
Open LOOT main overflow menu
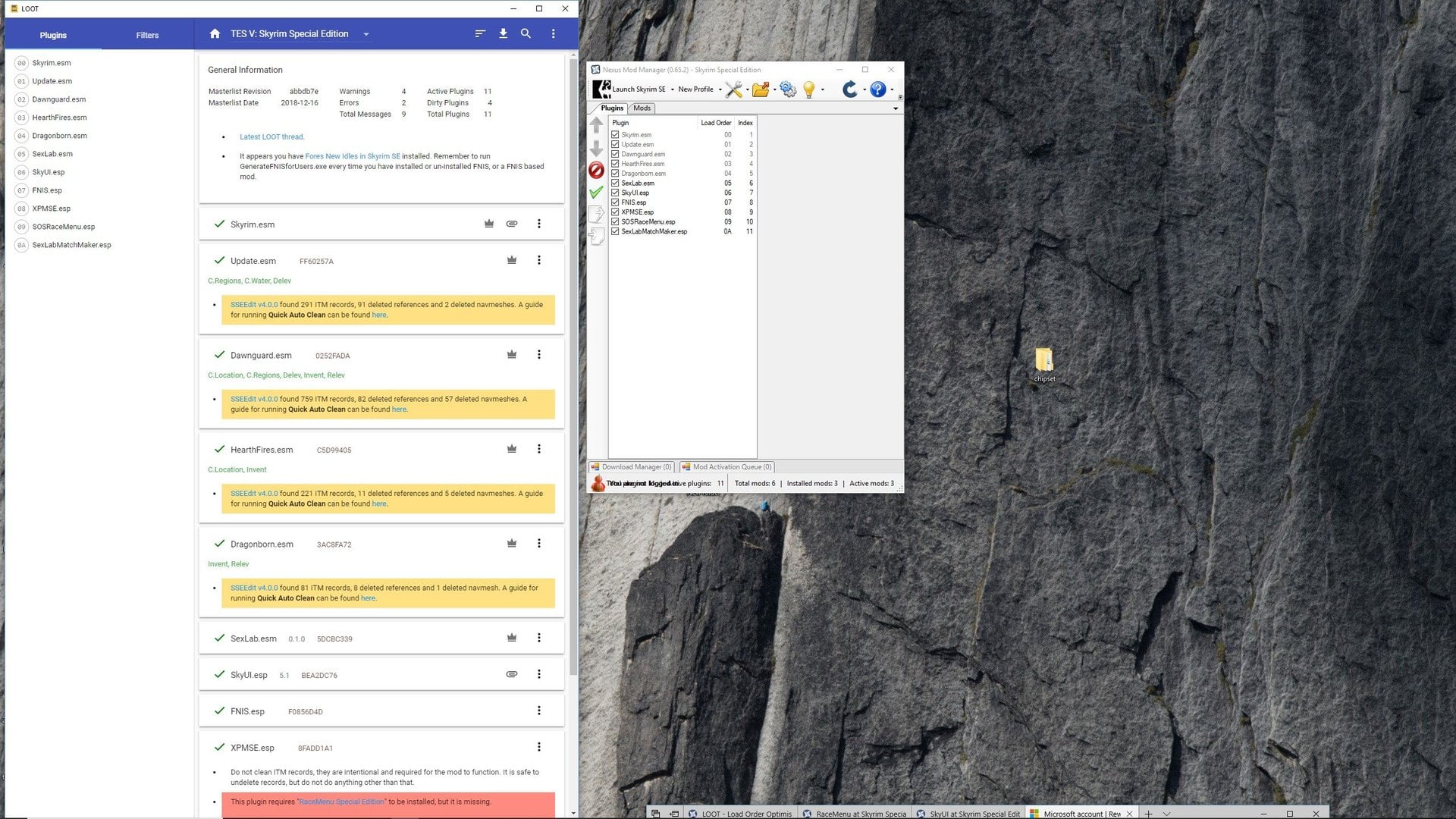click(554, 33)
